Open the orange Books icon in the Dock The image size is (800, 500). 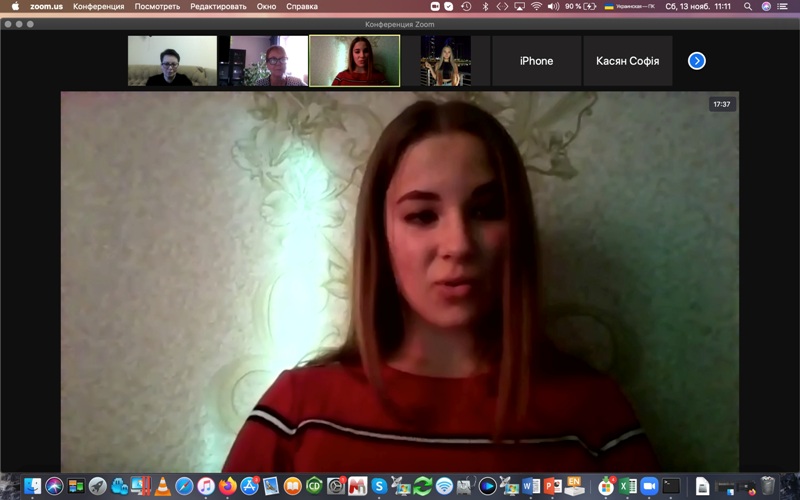(293, 486)
